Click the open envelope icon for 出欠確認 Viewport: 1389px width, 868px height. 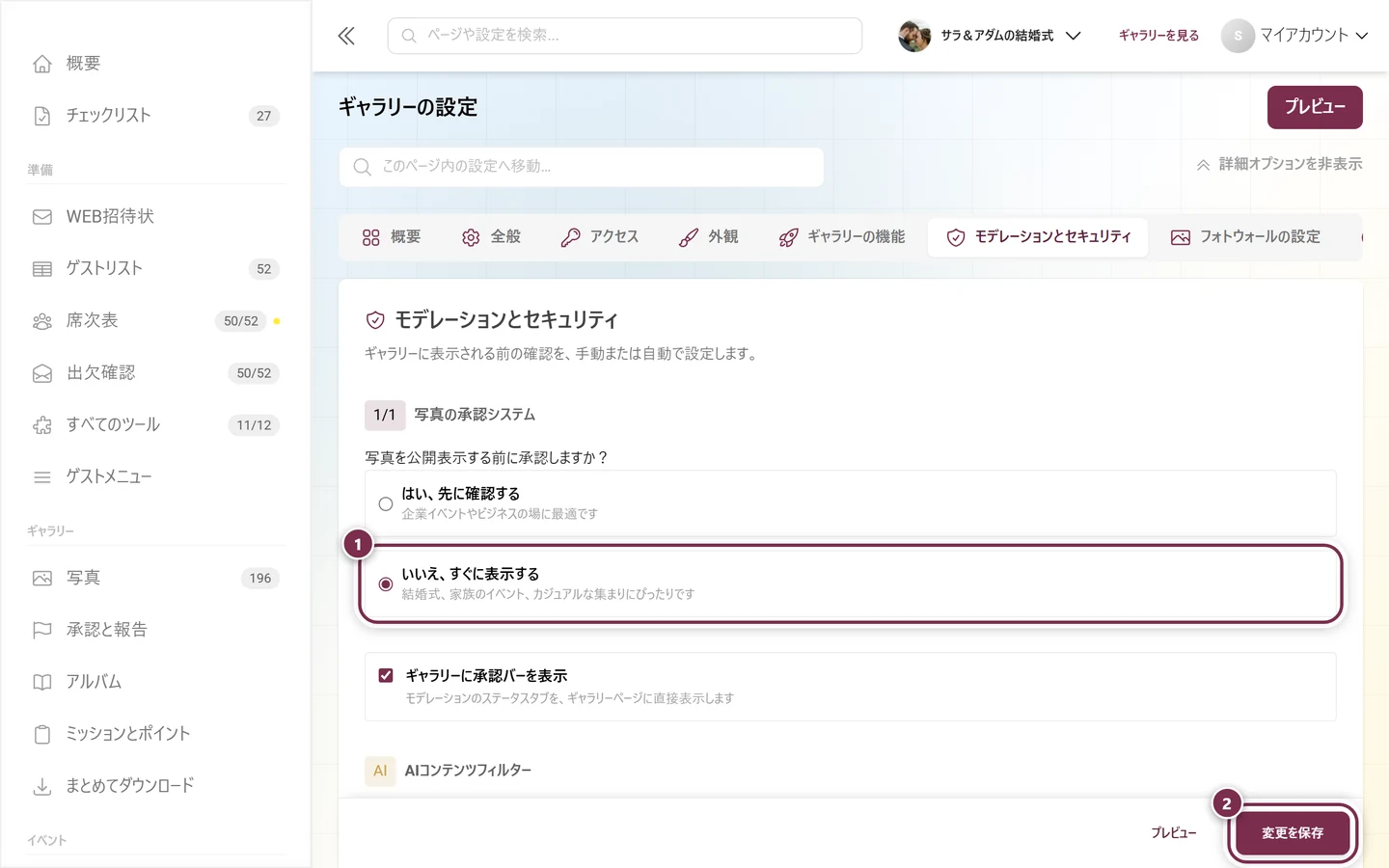pos(42,373)
